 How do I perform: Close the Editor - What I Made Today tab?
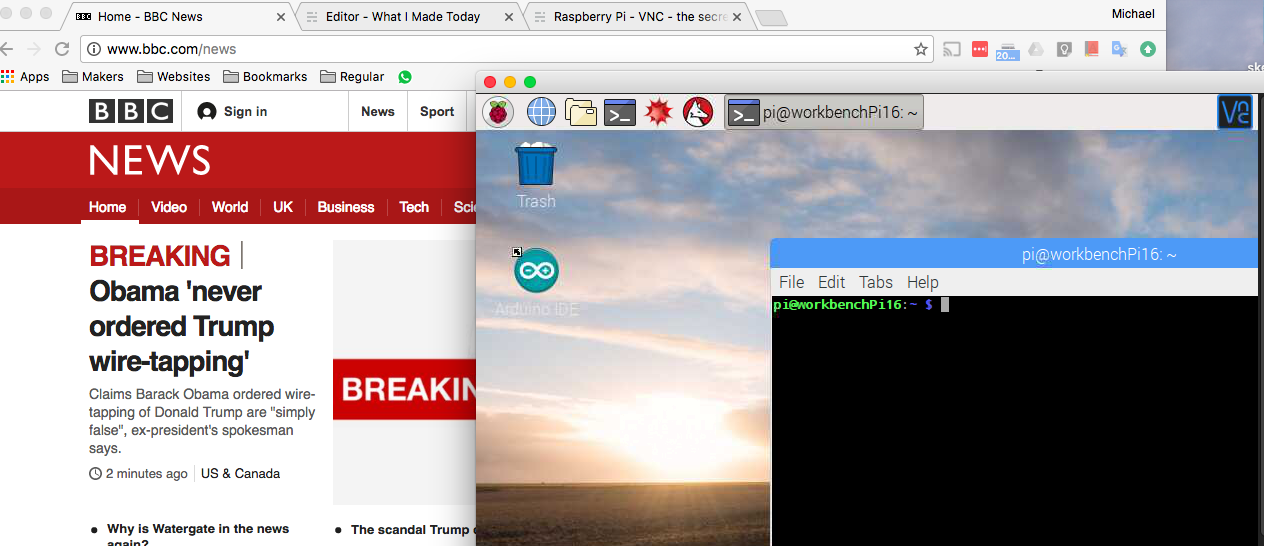click(x=509, y=17)
